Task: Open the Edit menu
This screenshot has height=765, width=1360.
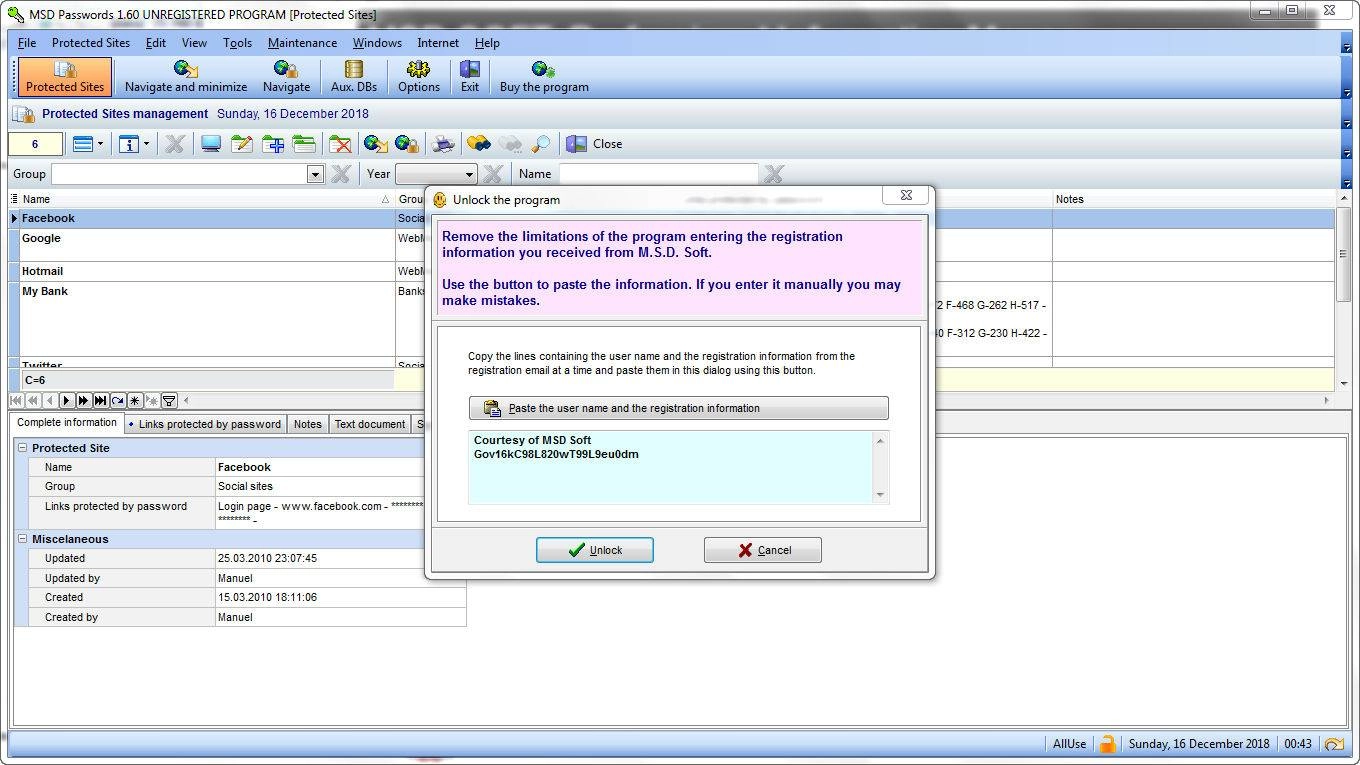Action: click(156, 43)
